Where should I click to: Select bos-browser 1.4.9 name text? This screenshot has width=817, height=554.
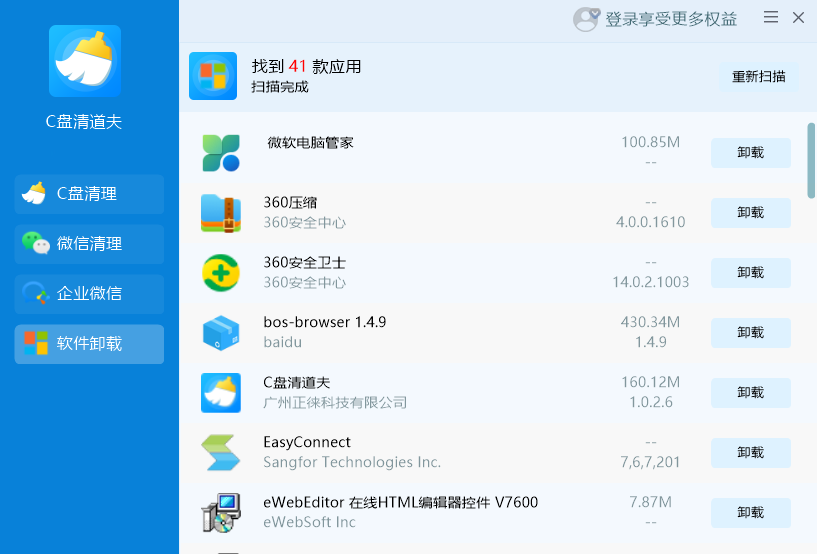coord(325,322)
